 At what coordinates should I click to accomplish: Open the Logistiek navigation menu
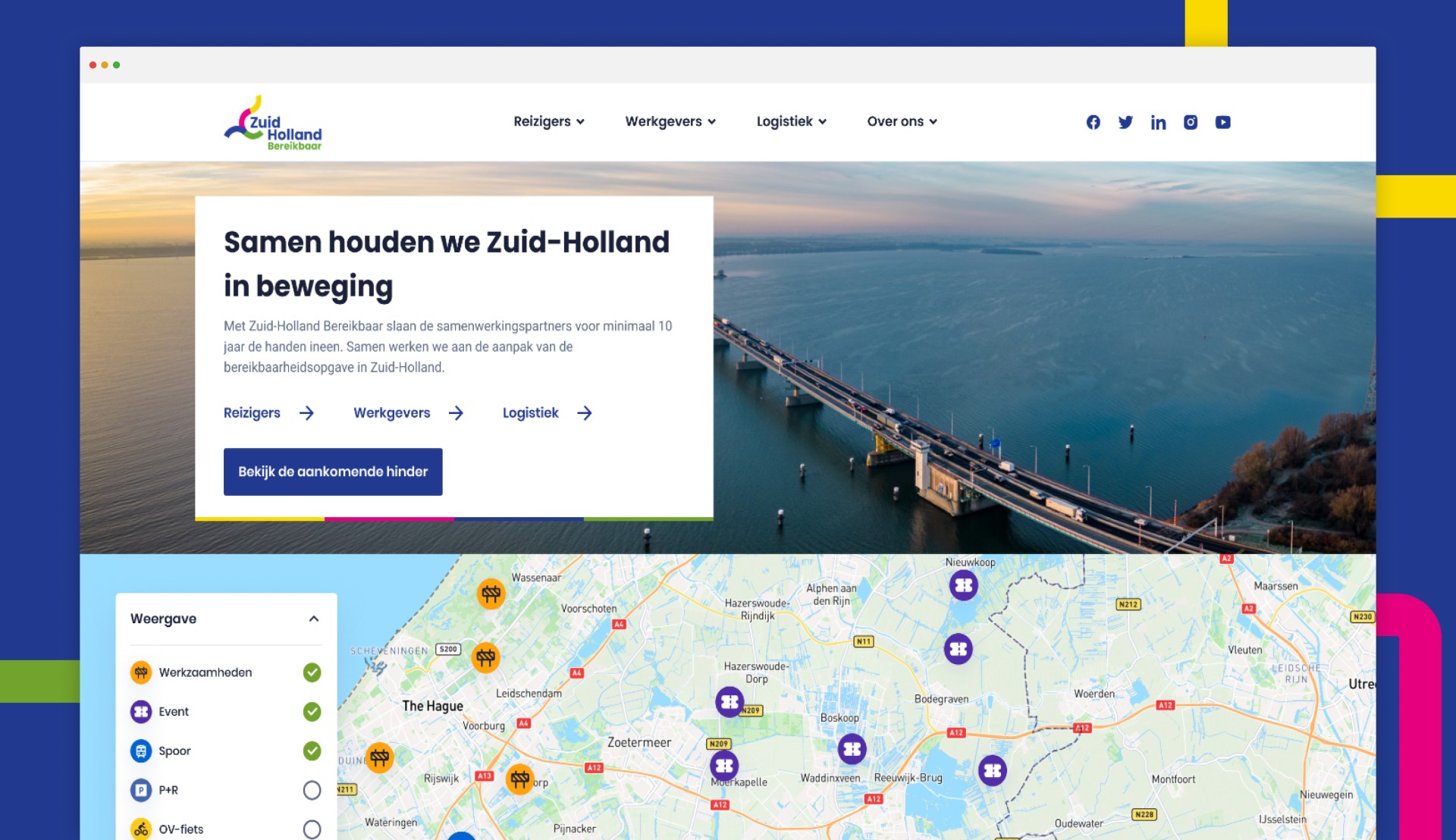pos(792,121)
